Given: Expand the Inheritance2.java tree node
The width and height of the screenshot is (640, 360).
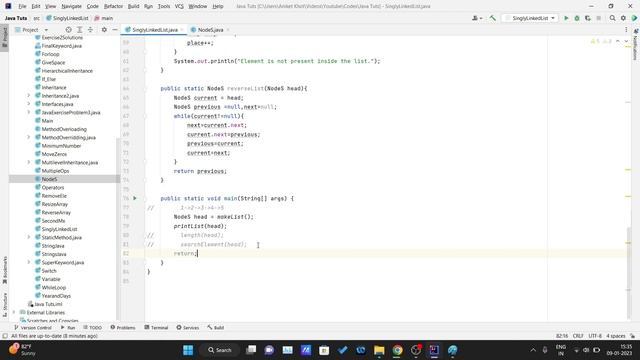Looking at the screenshot, I should click(x=29, y=96).
